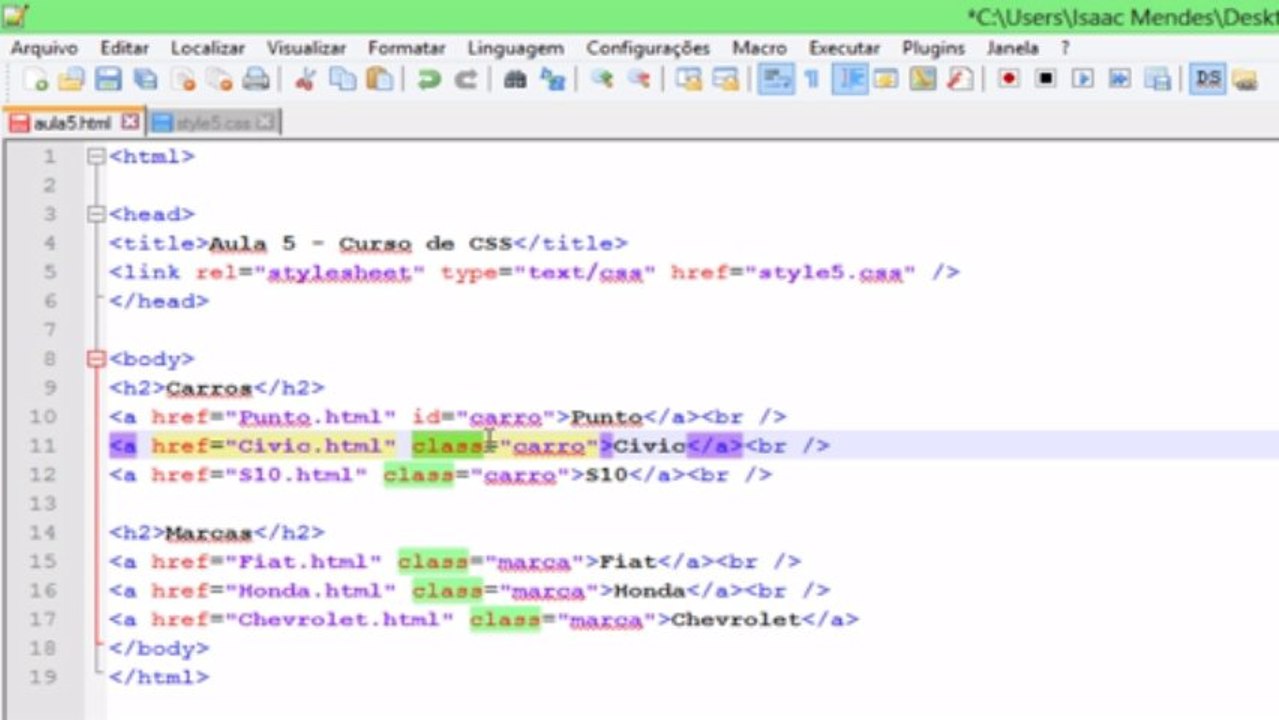Image resolution: width=1279 pixels, height=720 pixels.
Task: Click the 'Marcas' heading text
Action: point(209,533)
